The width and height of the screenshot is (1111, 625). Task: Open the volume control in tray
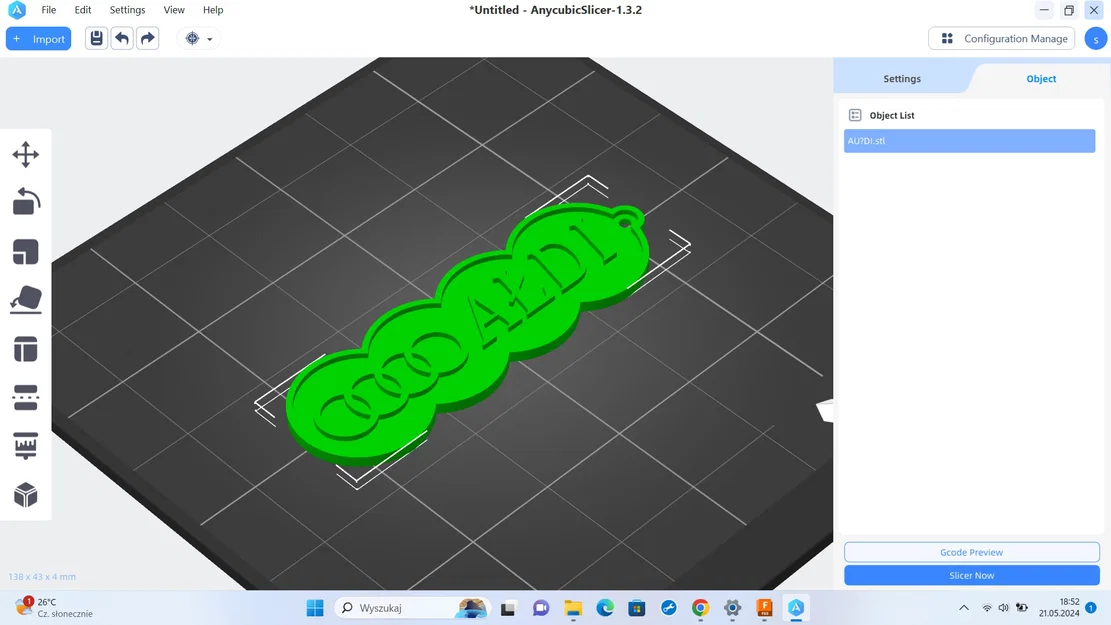click(1003, 608)
